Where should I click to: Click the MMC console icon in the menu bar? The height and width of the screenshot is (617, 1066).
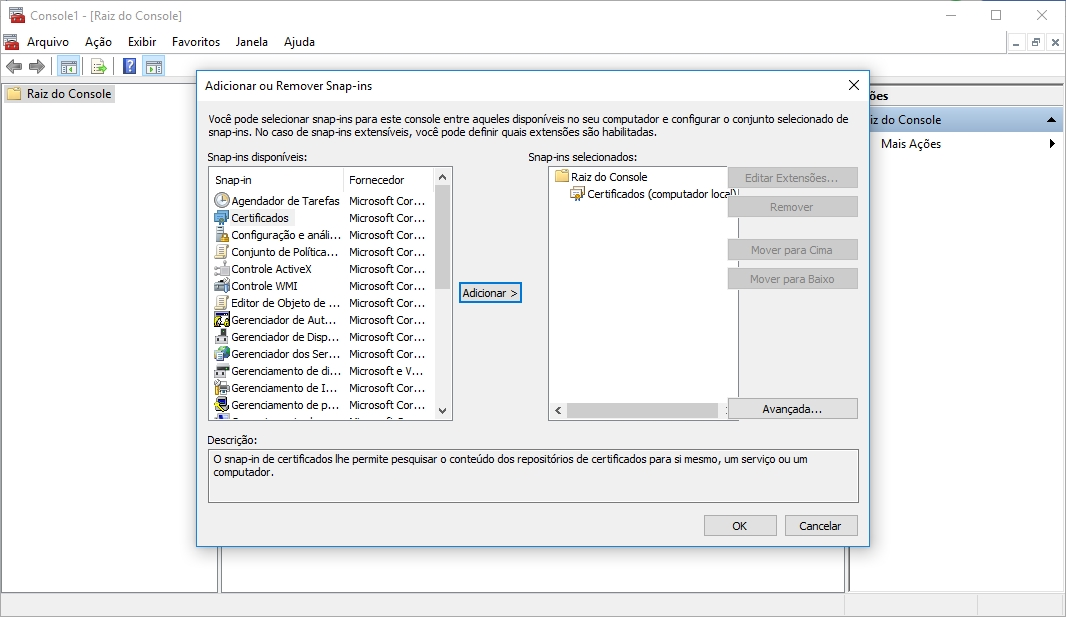coord(12,41)
